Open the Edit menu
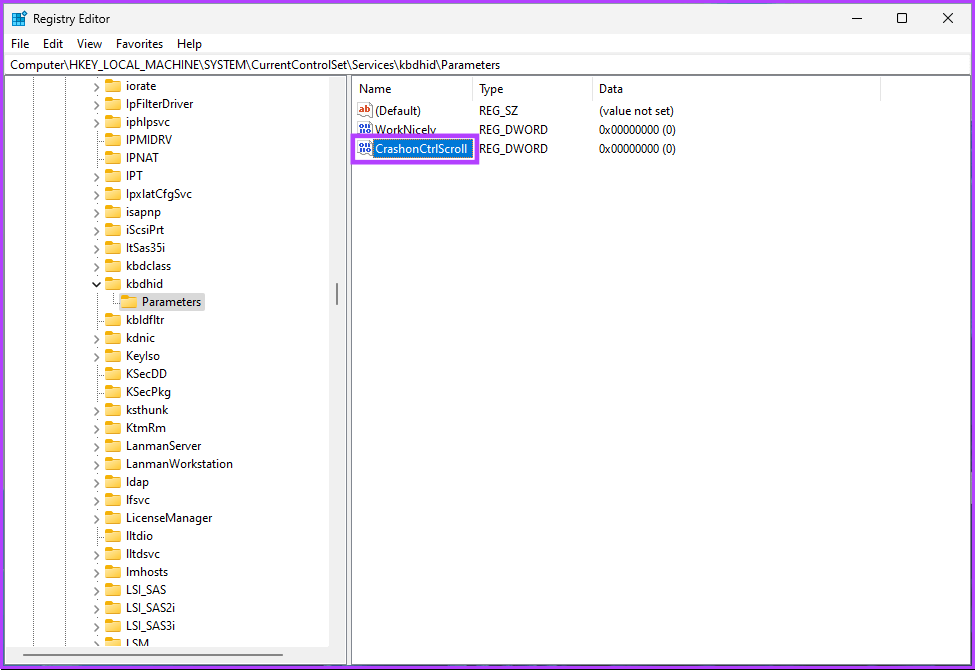Image resolution: width=975 pixels, height=670 pixels. (53, 44)
